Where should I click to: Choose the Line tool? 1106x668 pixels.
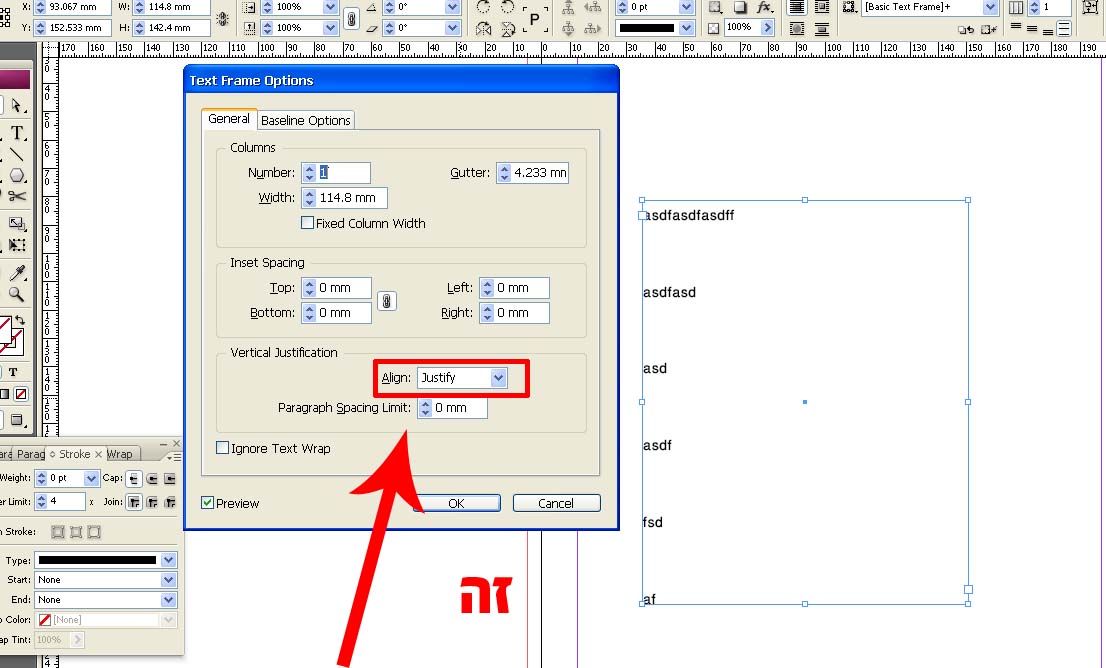(17, 155)
